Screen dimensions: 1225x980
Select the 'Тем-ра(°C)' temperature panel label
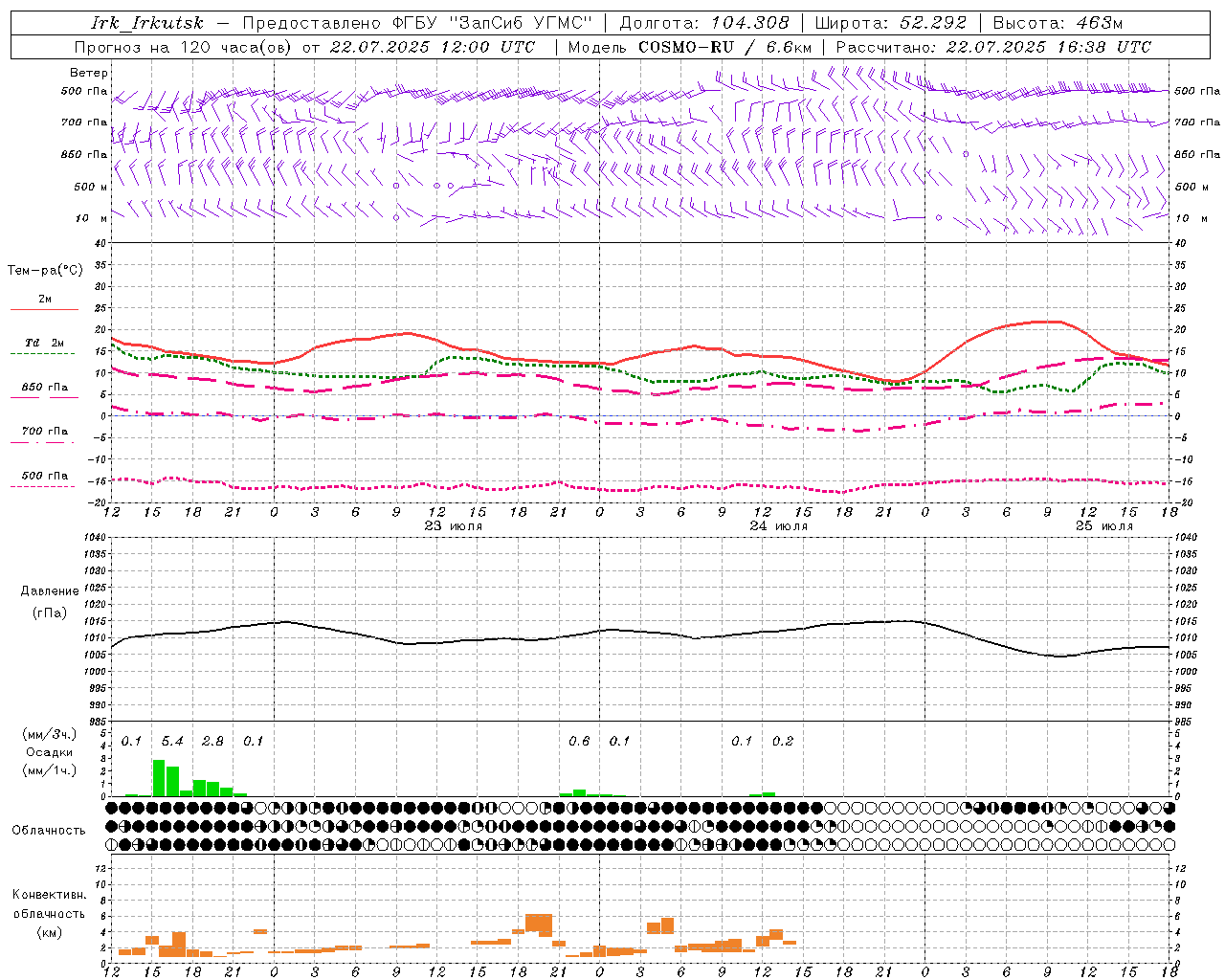45,271
